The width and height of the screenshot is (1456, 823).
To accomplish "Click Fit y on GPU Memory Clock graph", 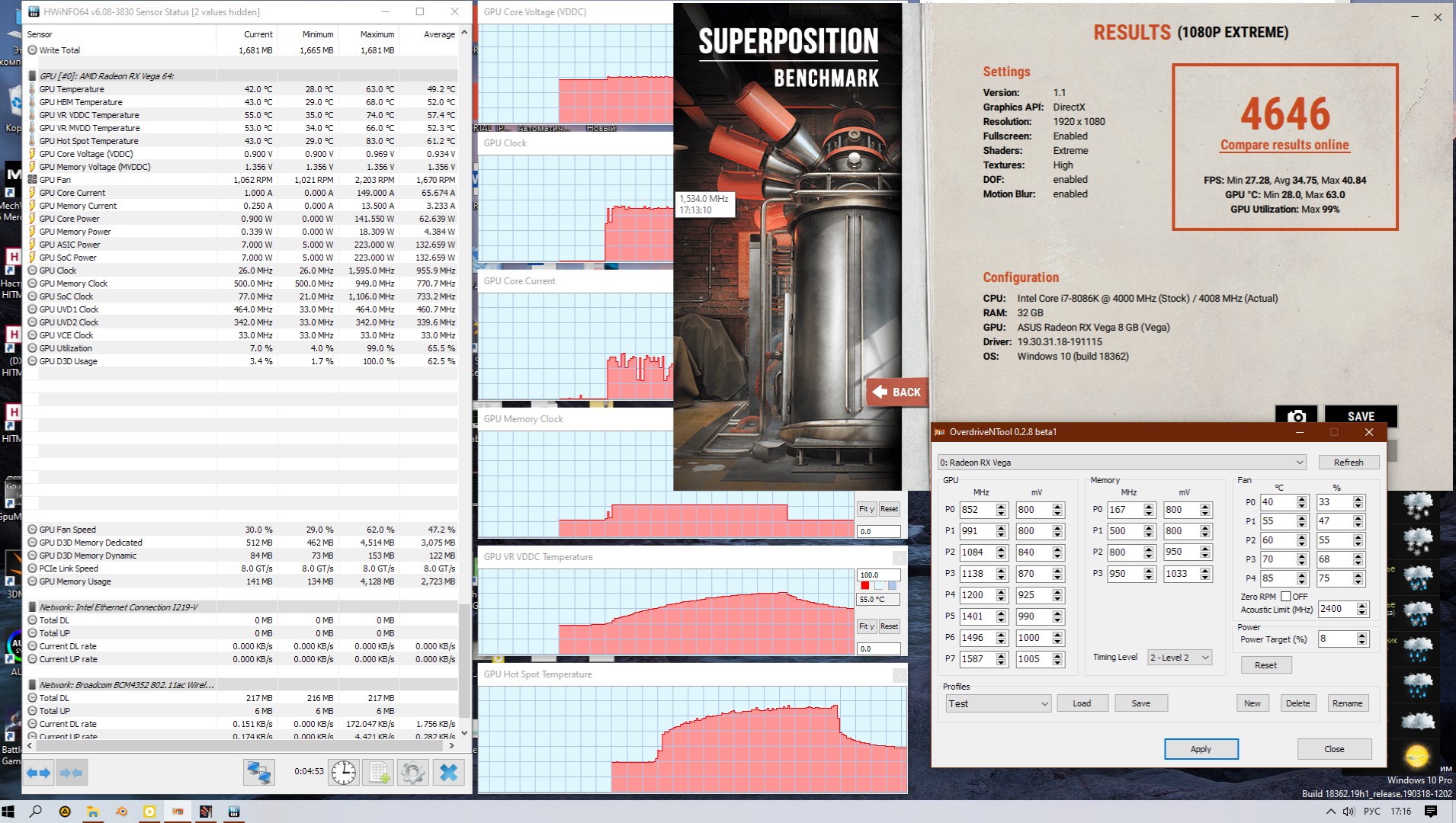I will (x=866, y=509).
